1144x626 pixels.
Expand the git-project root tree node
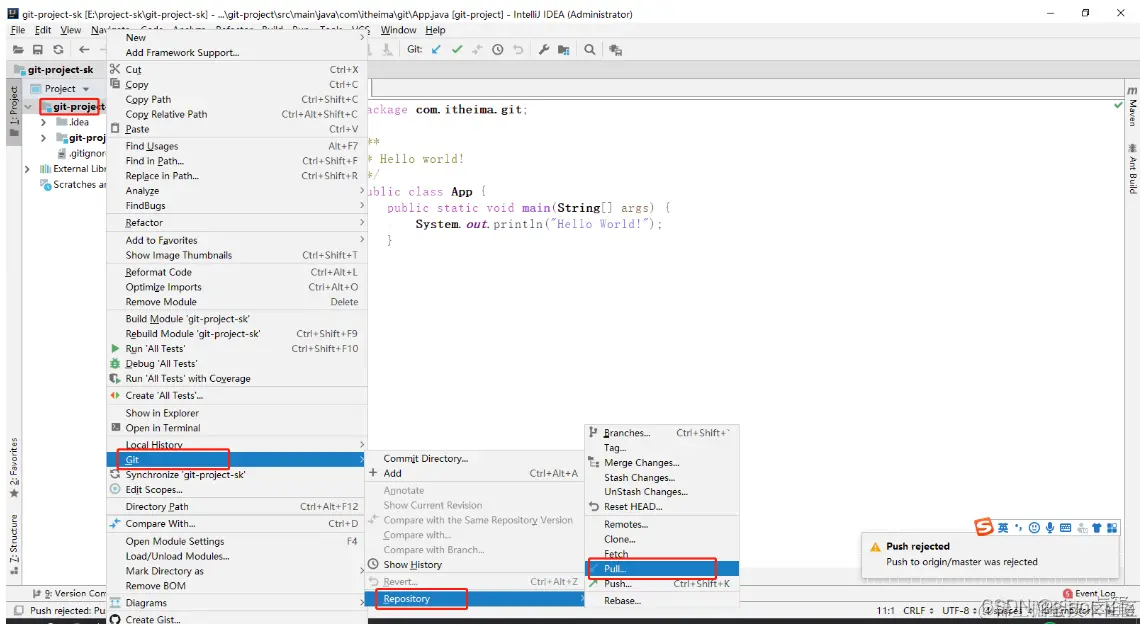(28, 107)
